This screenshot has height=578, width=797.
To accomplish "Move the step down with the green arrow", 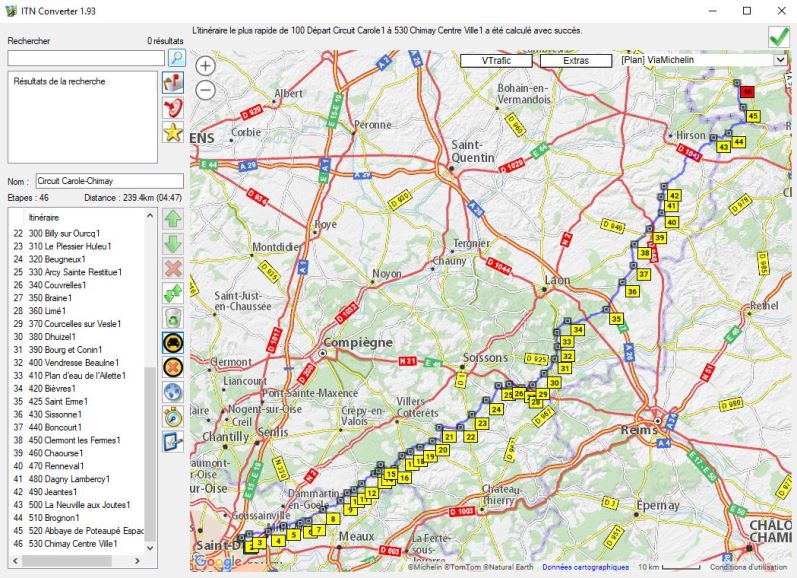I will tap(173, 244).
